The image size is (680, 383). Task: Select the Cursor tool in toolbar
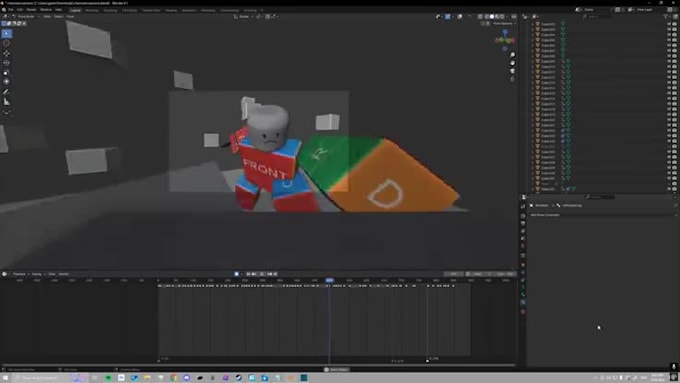(7, 43)
